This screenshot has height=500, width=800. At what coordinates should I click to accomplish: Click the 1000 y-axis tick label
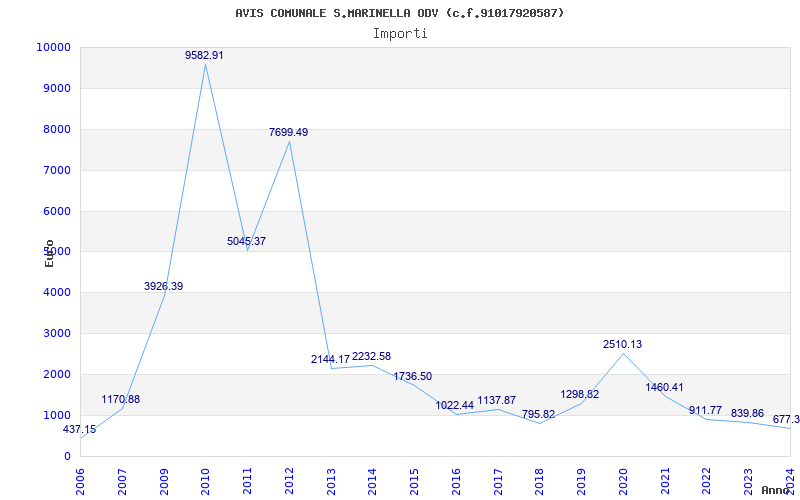[x=56, y=415]
